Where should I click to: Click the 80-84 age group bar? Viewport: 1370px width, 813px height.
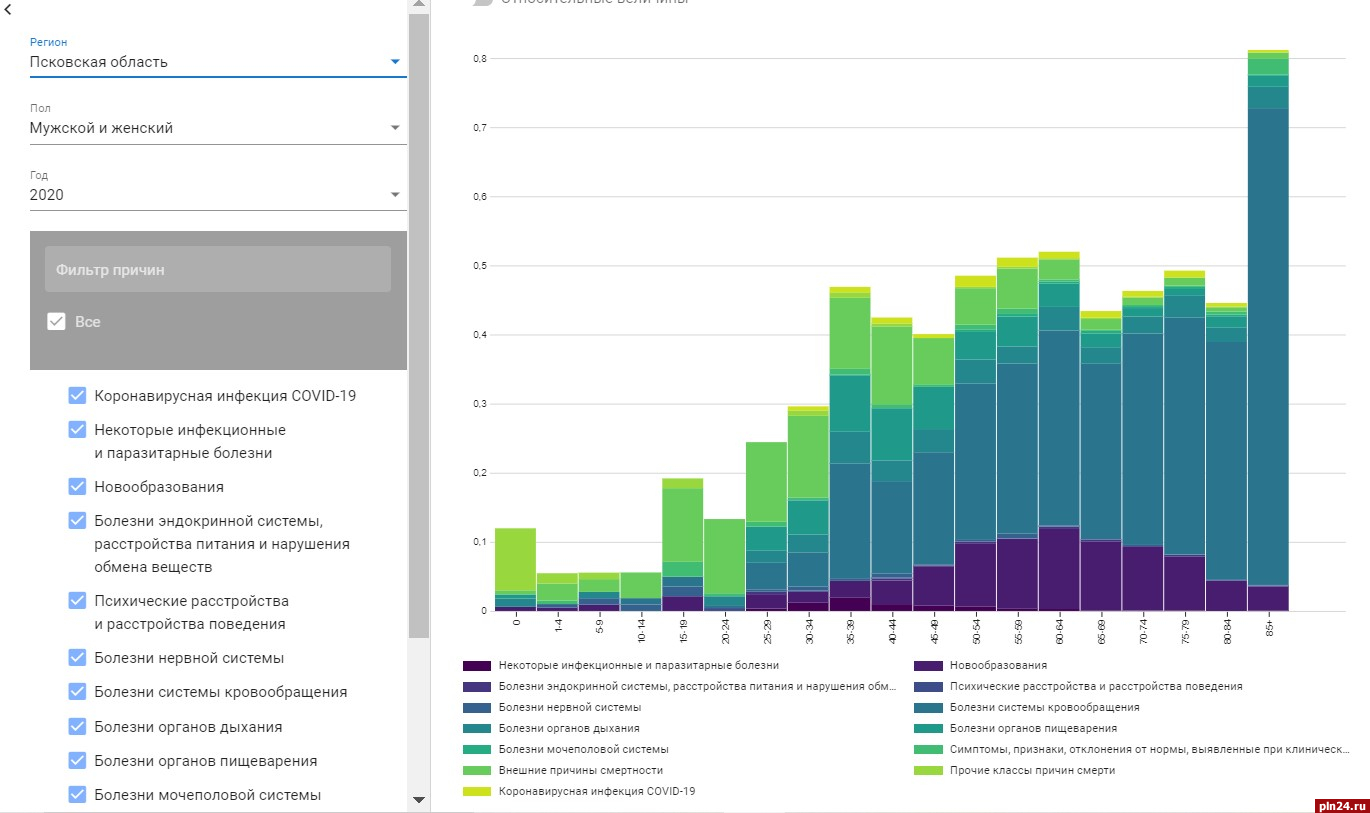[x=1226, y=457]
